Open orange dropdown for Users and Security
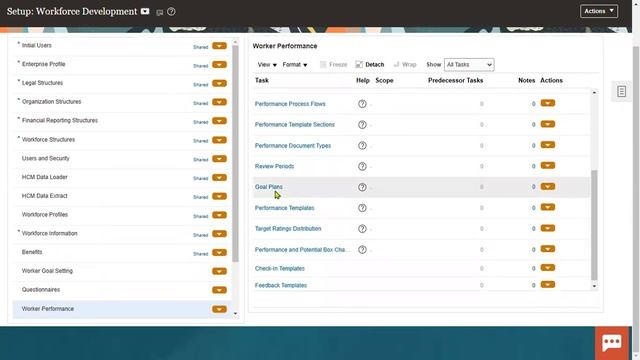Screen dimensions: 640x360 219,159
